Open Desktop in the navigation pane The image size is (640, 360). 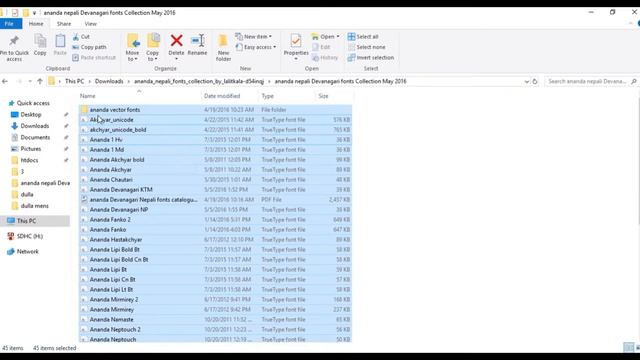point(31,115)
